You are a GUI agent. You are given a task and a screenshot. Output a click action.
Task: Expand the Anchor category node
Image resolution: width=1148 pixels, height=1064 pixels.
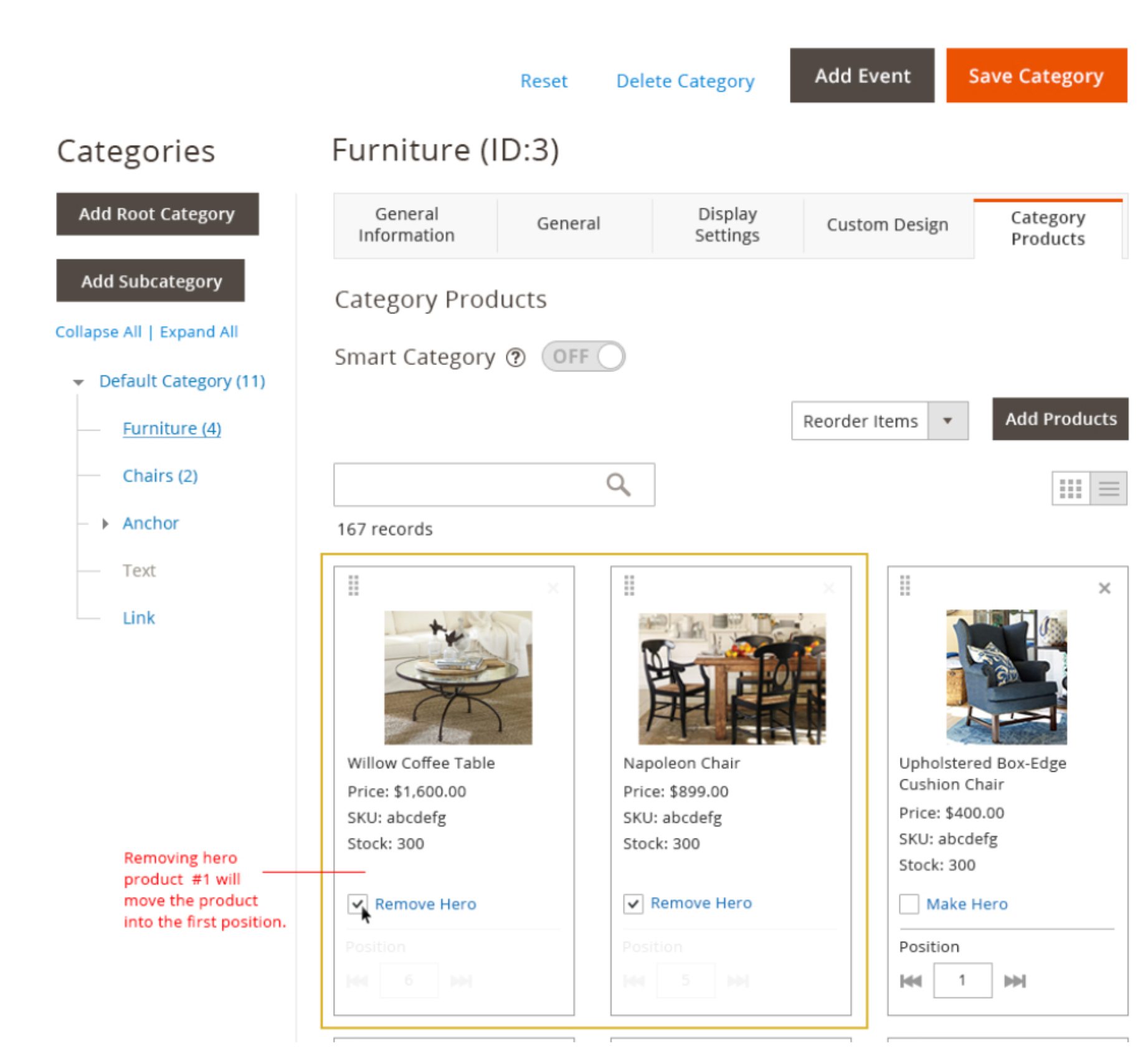point(105,524)
